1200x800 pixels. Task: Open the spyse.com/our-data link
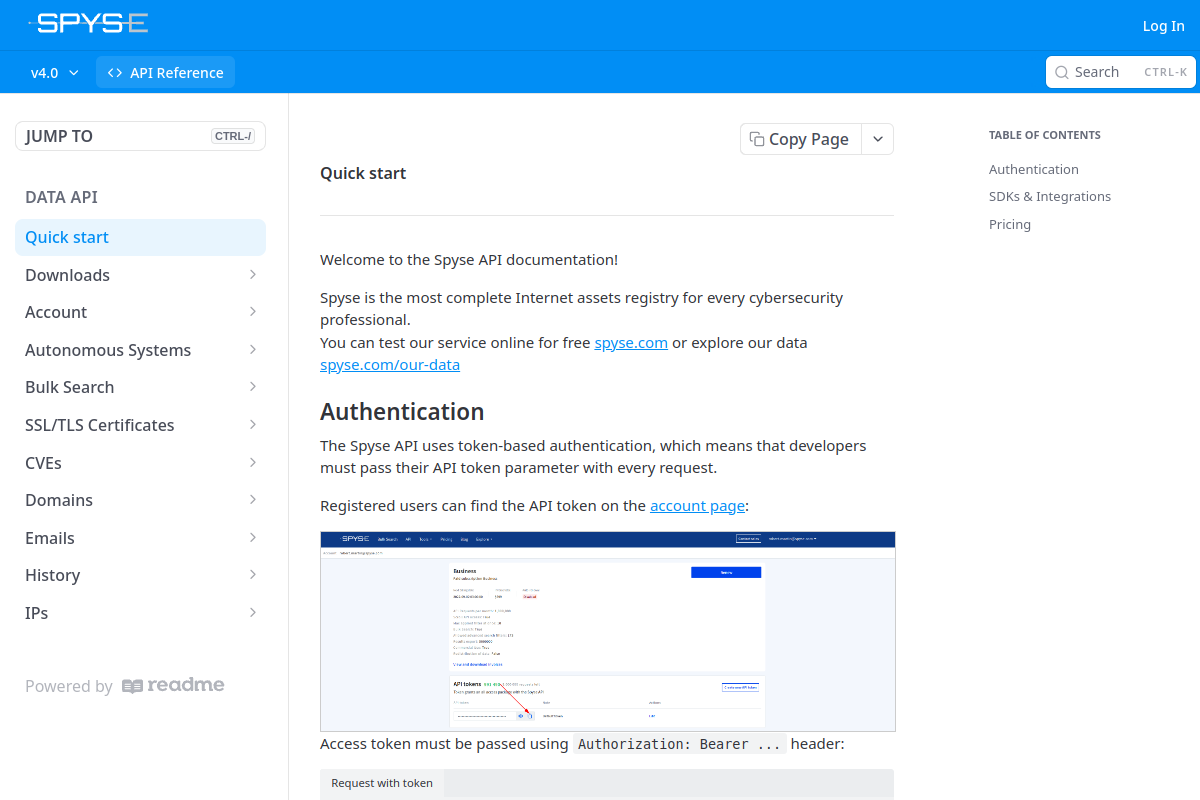(x=390, y=365)
